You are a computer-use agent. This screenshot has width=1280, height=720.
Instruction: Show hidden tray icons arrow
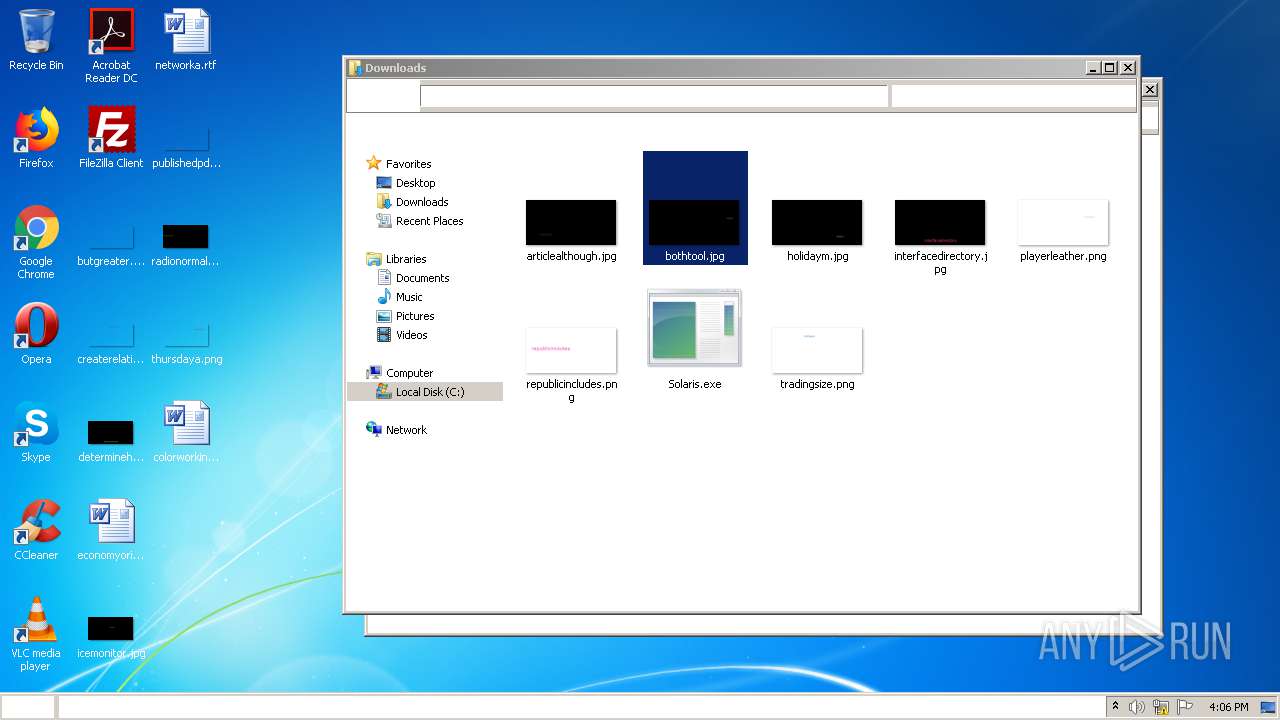[1115, 707]
